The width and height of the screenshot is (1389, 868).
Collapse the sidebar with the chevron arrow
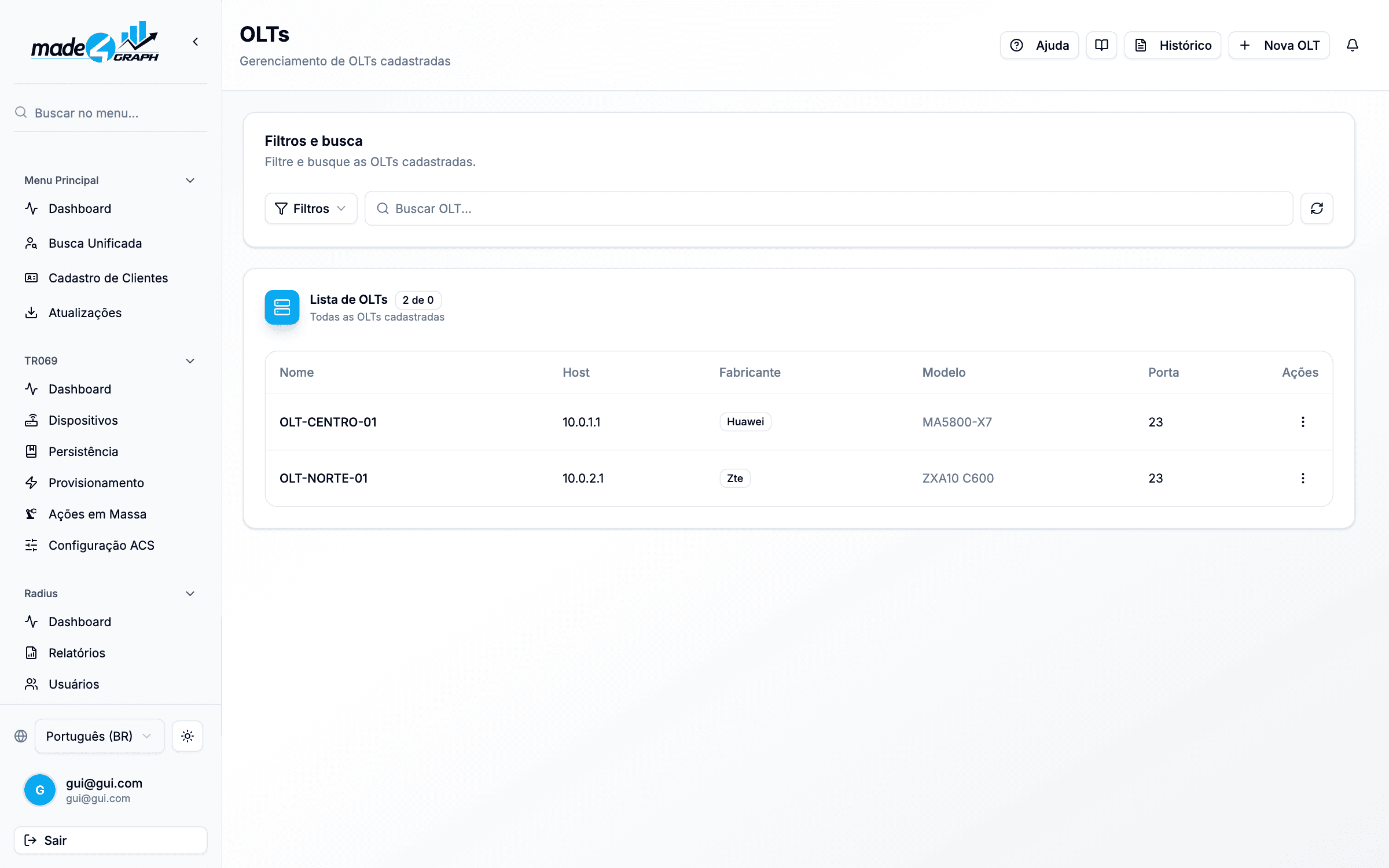[196, 42]
